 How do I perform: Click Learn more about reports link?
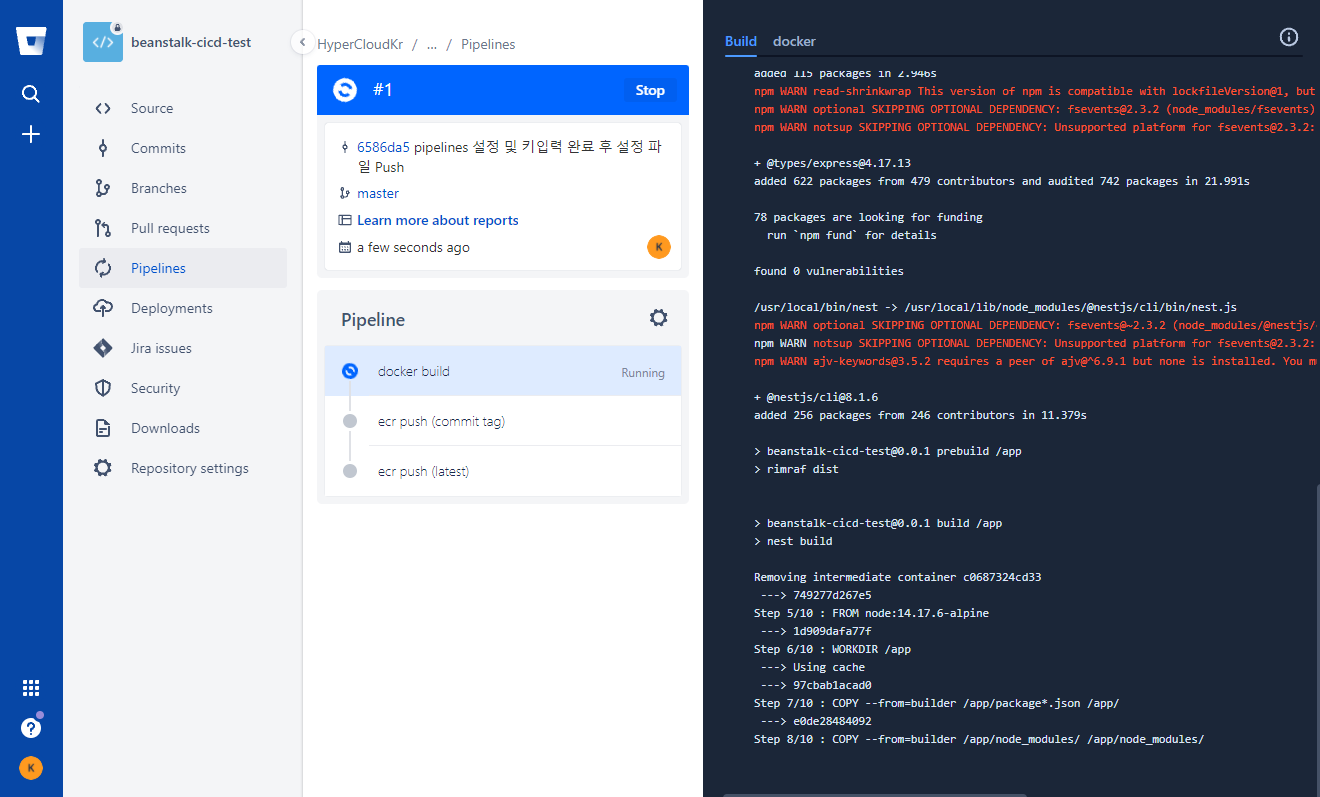pos(438,220)
